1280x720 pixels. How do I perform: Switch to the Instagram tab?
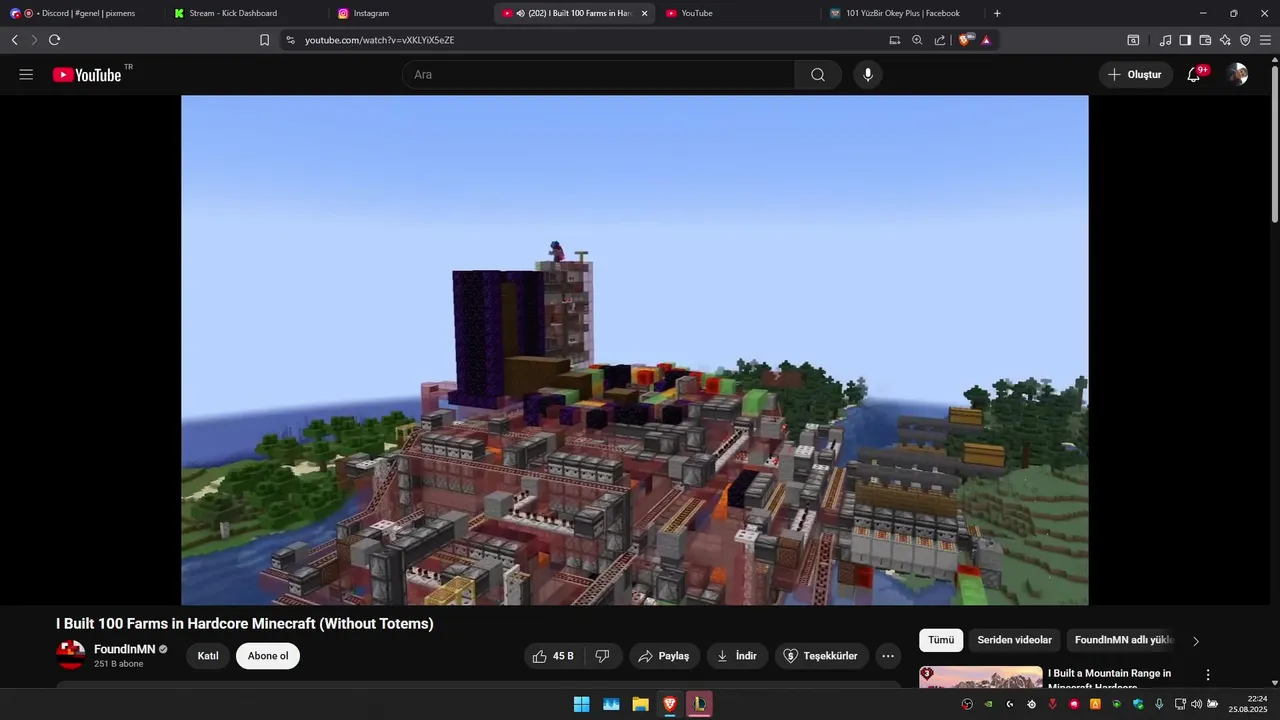(x=409, y=13)
